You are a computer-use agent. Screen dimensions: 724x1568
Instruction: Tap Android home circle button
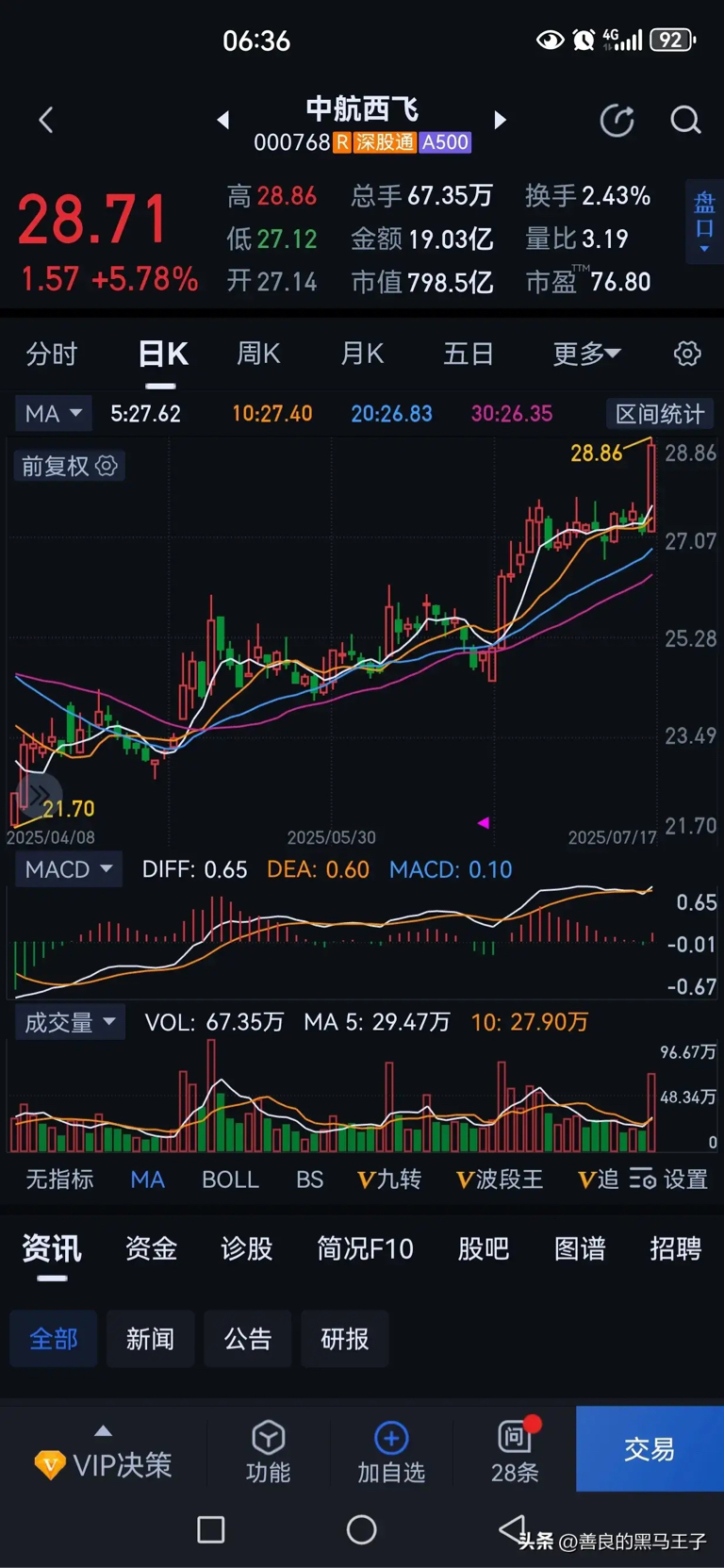click(362, 1529)
